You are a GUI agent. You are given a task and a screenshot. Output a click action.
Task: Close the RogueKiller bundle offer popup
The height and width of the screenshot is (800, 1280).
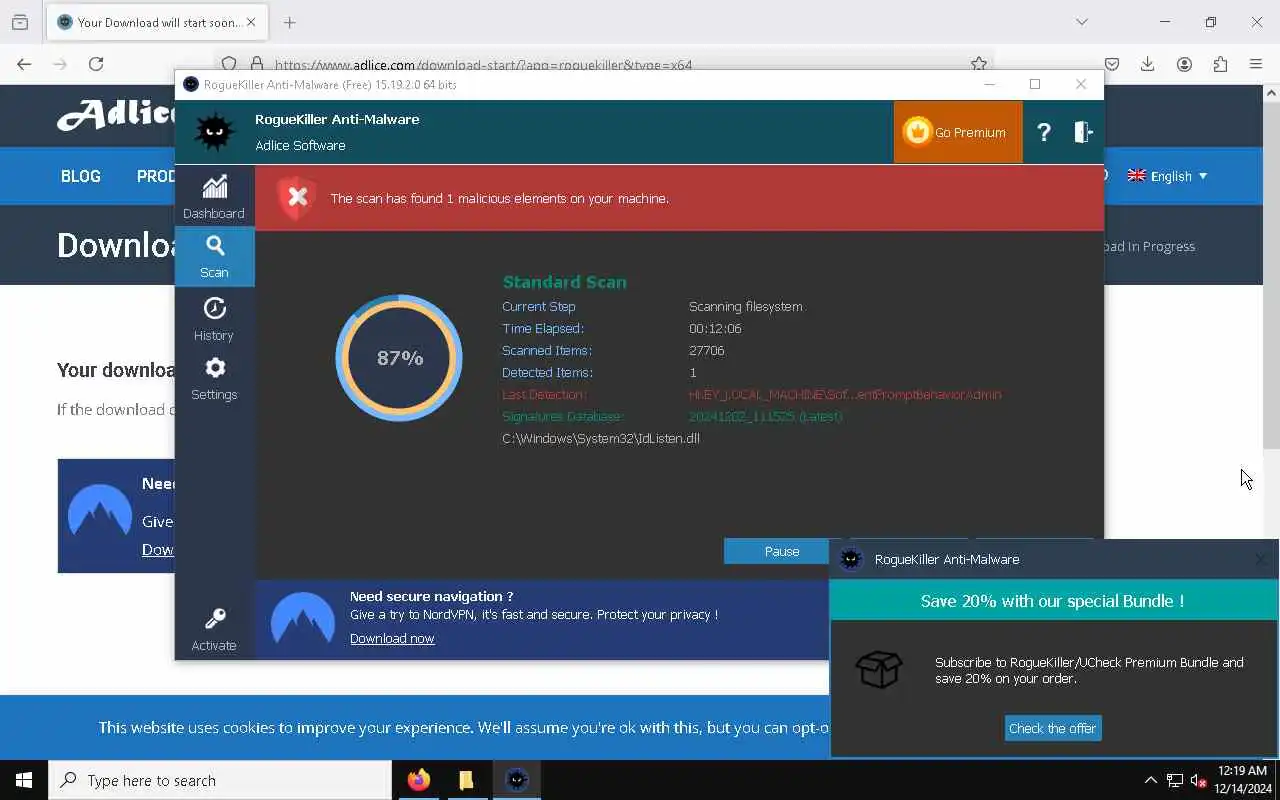click(1262, 559)
